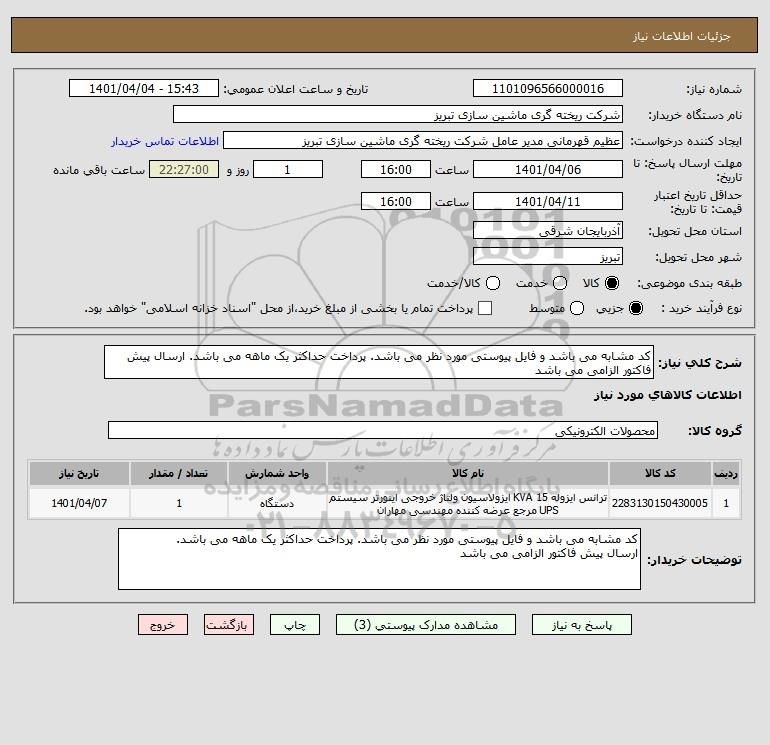The height and width of the screenshot is (745, 770).
Task: Click the price validity time field 16:00
Action: (x=396, y=201)
